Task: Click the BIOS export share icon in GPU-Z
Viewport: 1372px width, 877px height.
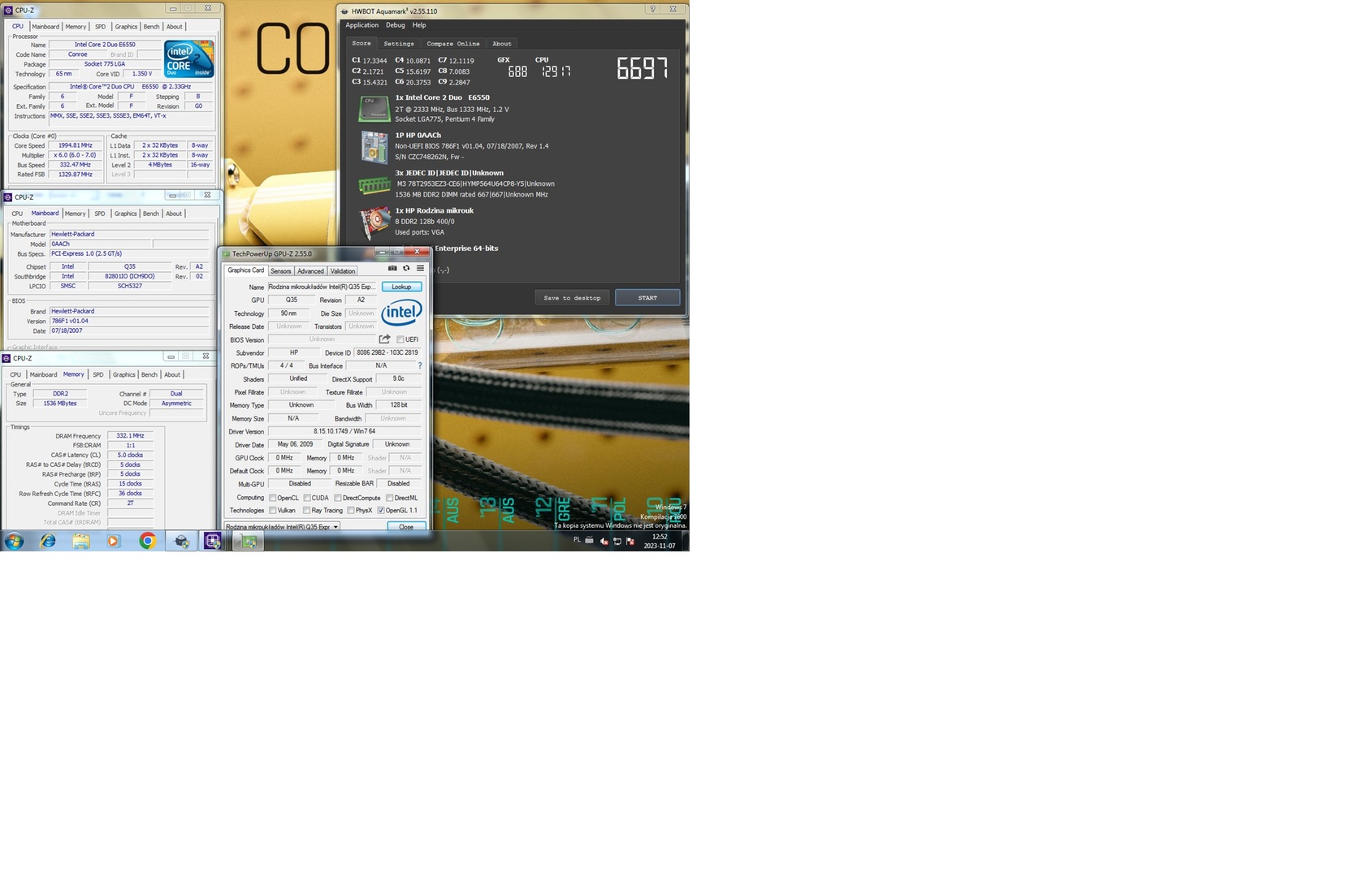Action: 384,339
